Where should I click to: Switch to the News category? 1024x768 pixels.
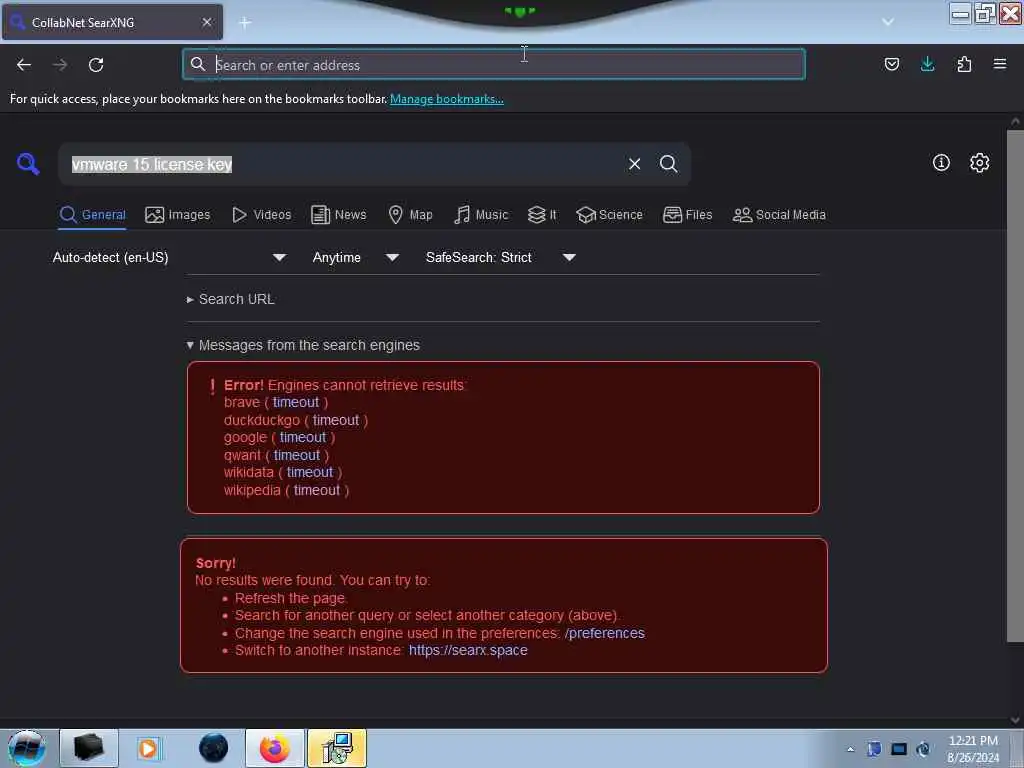point(338,215)
